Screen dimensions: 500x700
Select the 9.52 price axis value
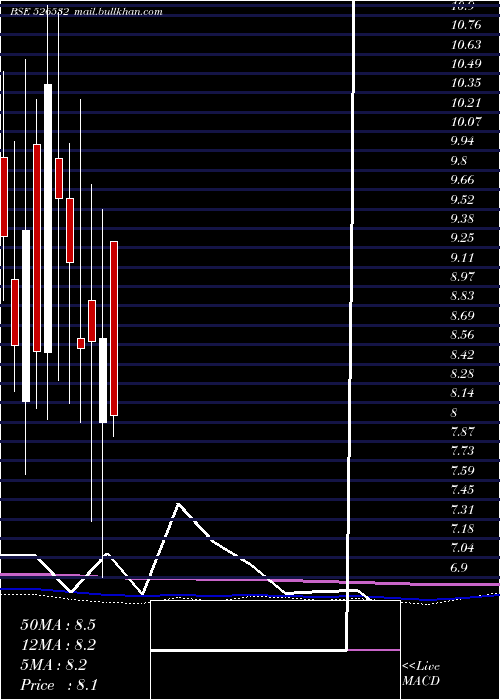[462, 200]
